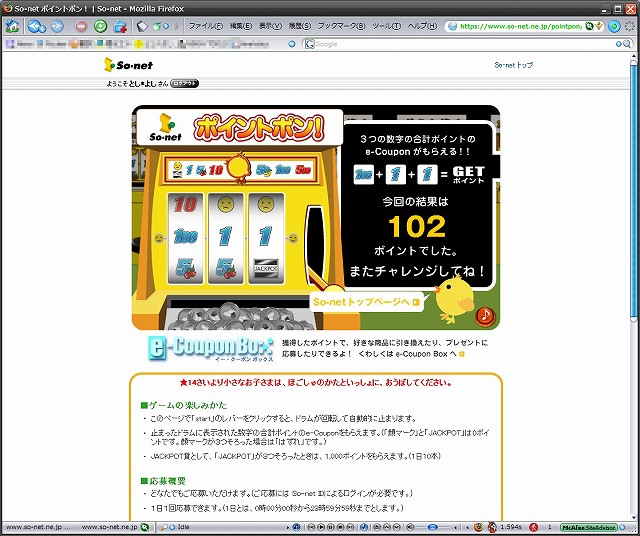640x536 pixels.
Task: Click the green site identity icon in address bar
Action: click(589, 27)
